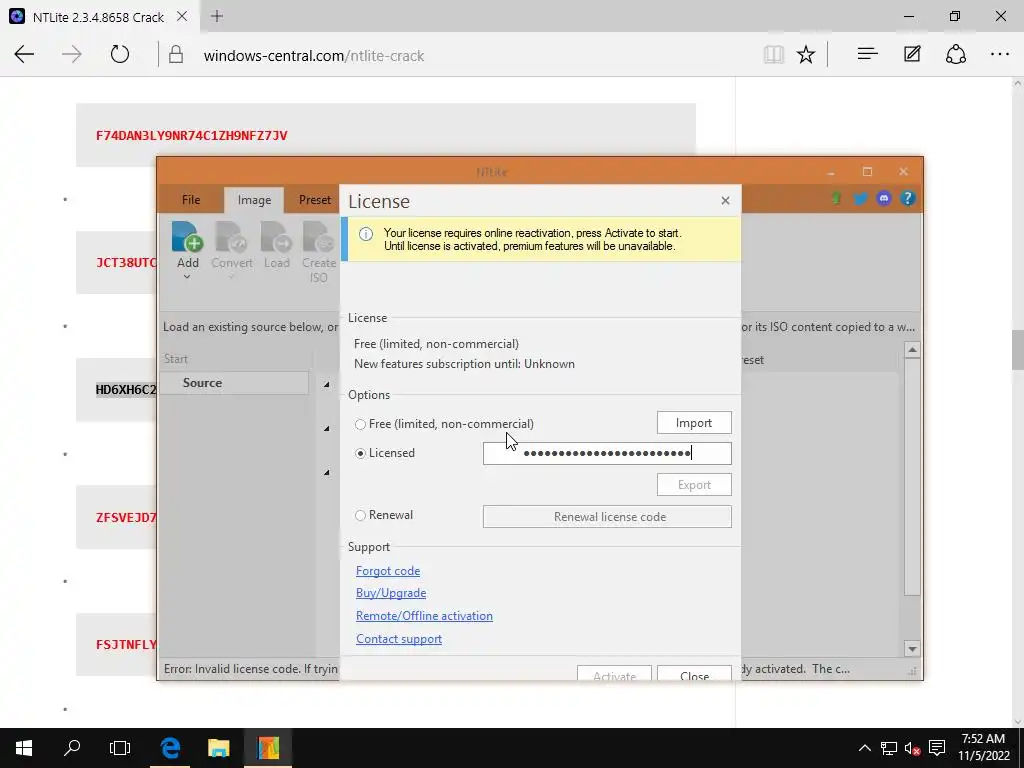
Task: Select the NTLite 2.3.4.8658 Crack browser tab
Action: (x=98, y=17)
